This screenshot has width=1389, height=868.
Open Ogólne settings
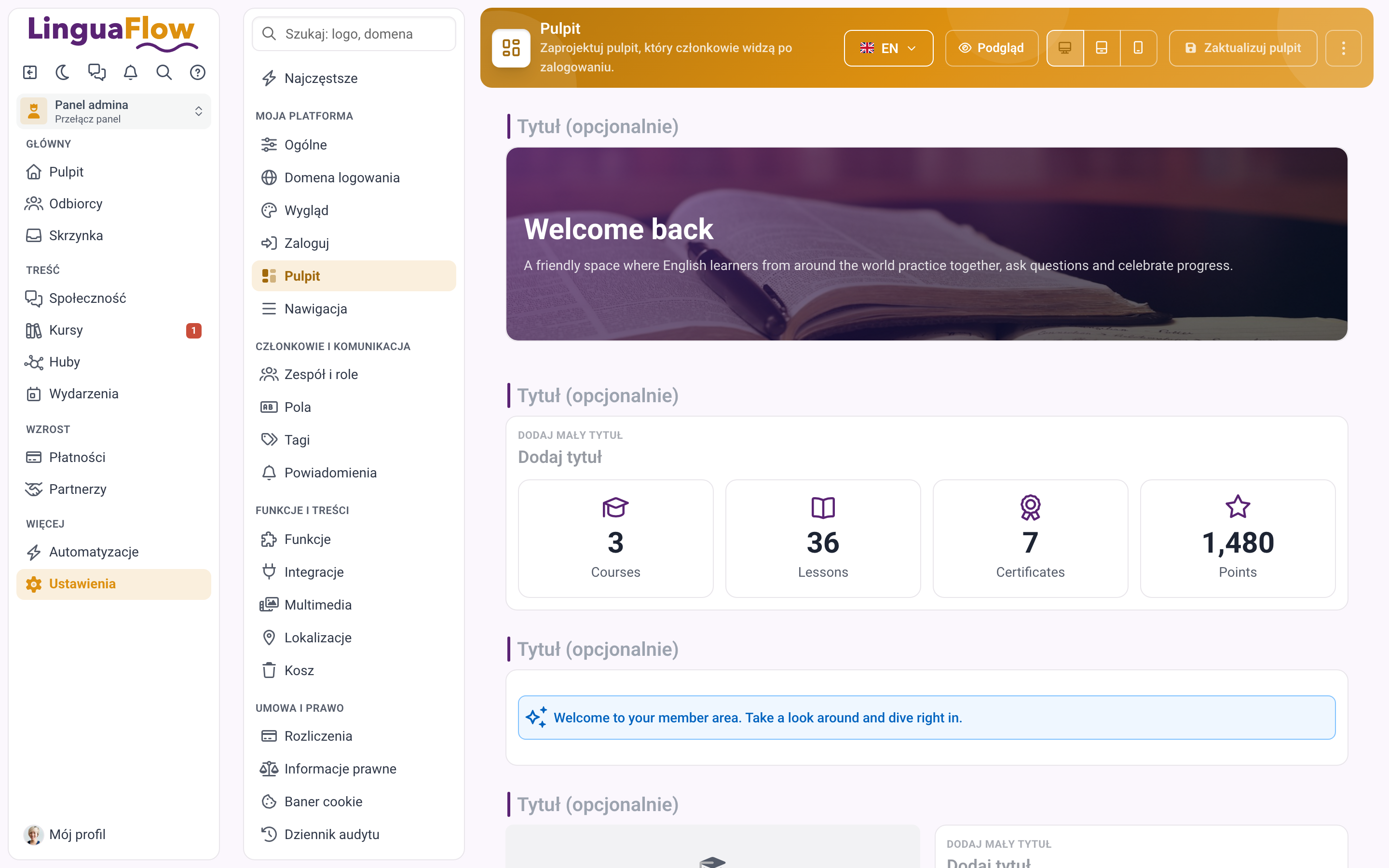(354, 145)
